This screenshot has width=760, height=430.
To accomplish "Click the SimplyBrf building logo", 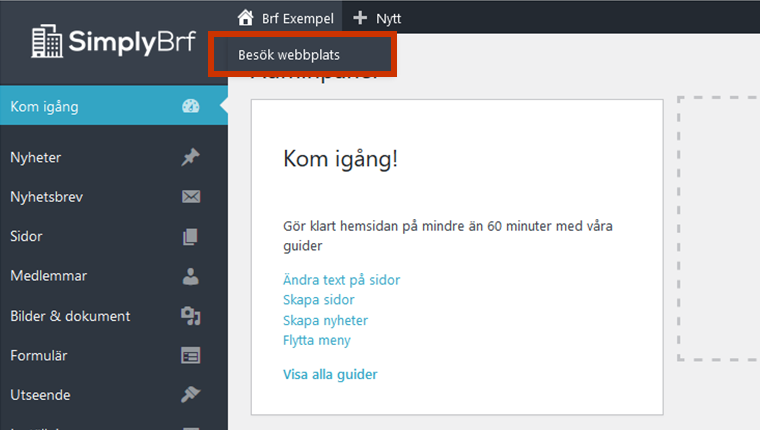I will 46,42.
